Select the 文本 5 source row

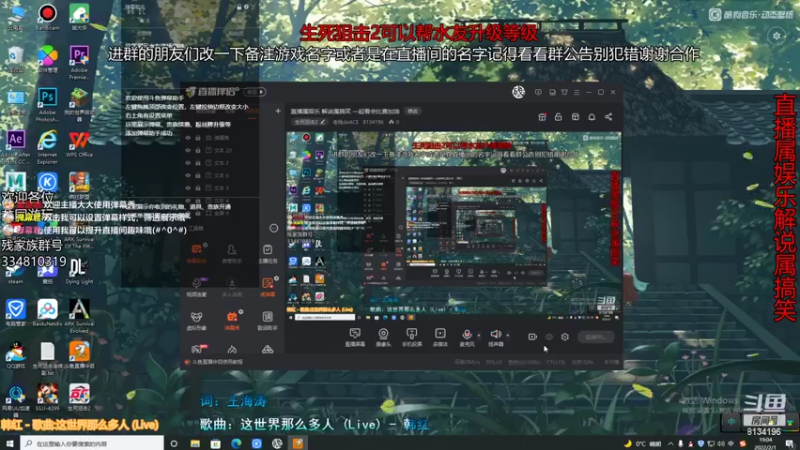219,188
